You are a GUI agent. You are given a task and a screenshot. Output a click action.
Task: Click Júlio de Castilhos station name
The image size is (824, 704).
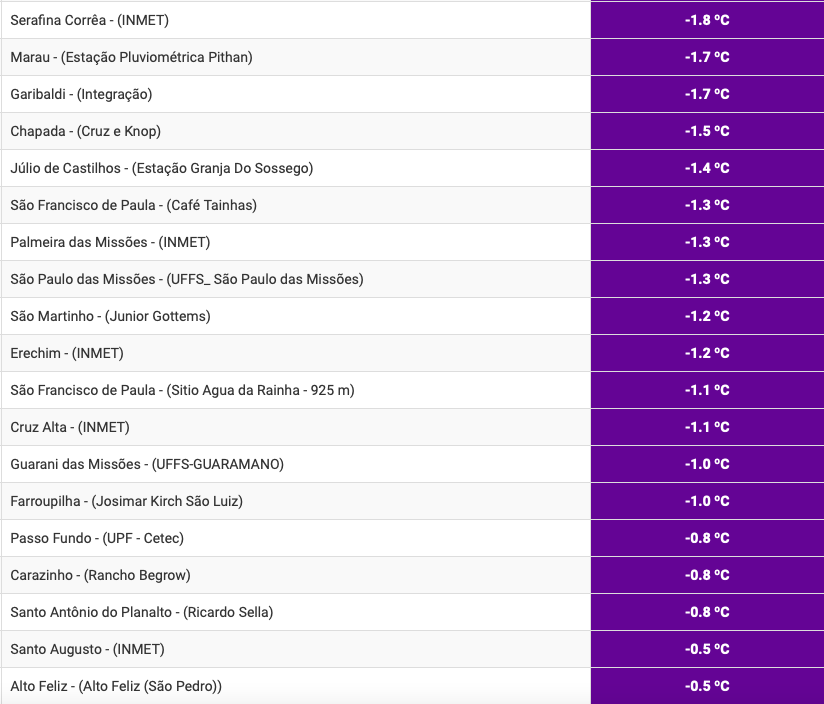pyautogui.click(x=161, y=168)
